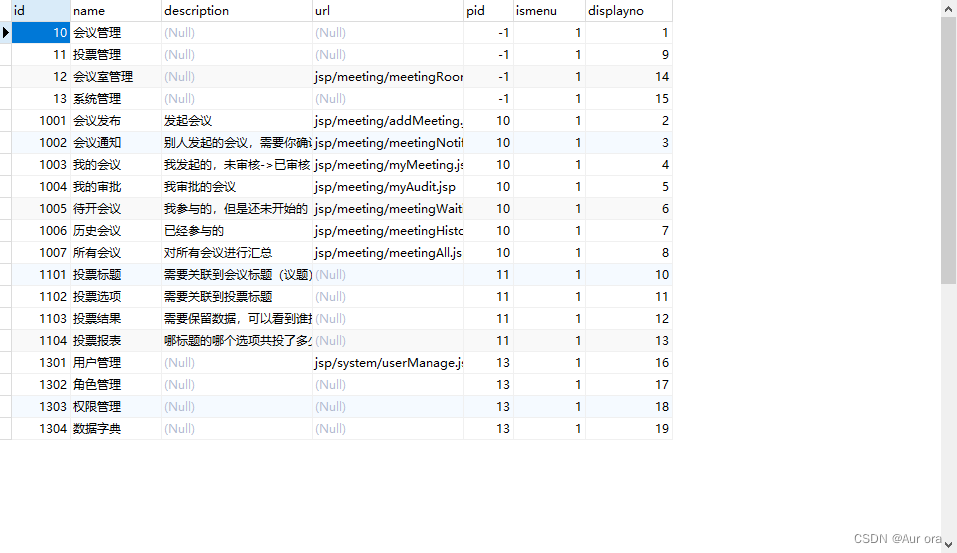This screenshot has width=957, height=553.
Task: Select name cell 投票标题
Action: (116, 275)
